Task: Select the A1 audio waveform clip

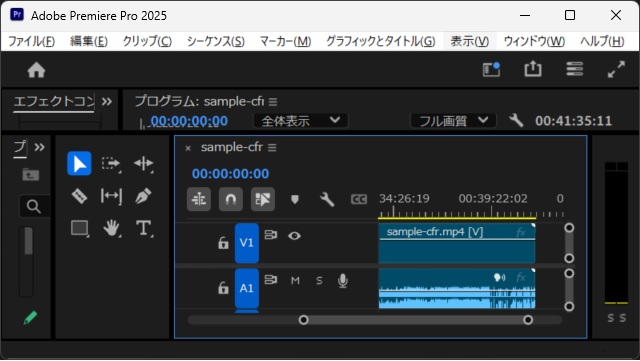Action: pyautogui.click(x=457, y=288)
